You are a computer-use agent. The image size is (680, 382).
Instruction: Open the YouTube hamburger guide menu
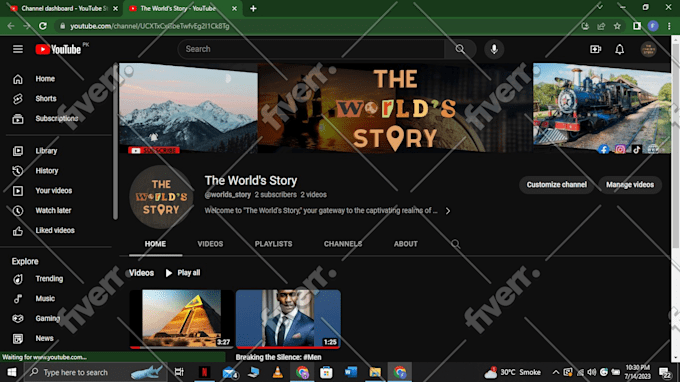pos(18,49)
